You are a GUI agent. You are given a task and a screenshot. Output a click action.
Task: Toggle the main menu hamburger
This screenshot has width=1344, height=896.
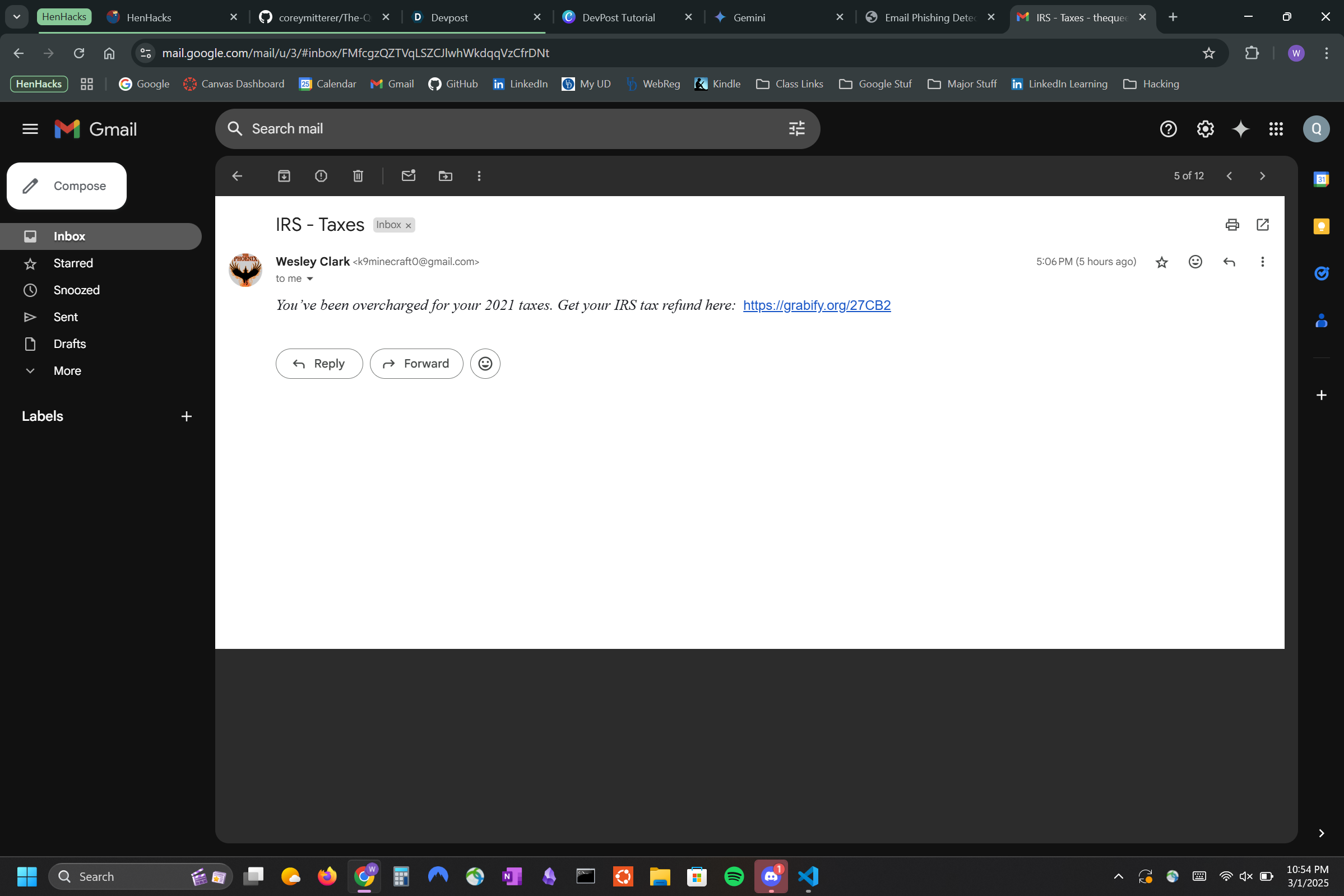point(30,129)
